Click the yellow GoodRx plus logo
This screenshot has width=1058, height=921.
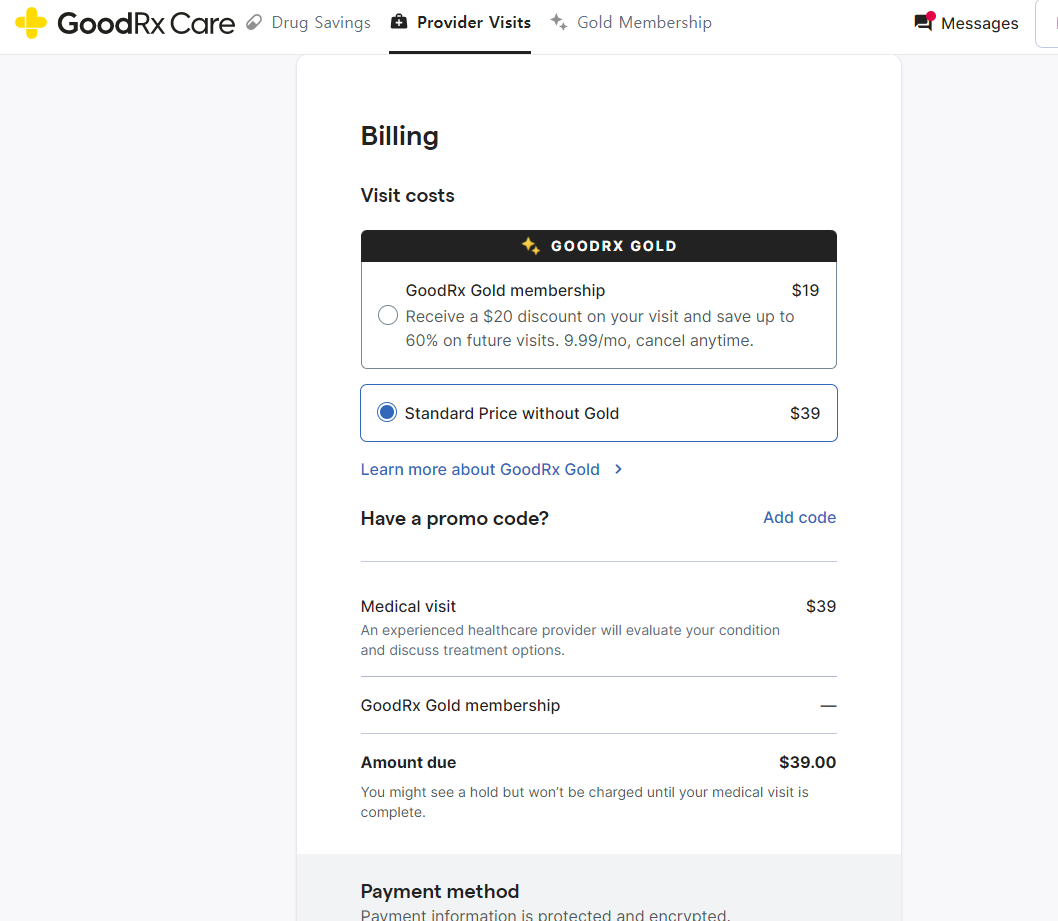[x=31, y=22]
